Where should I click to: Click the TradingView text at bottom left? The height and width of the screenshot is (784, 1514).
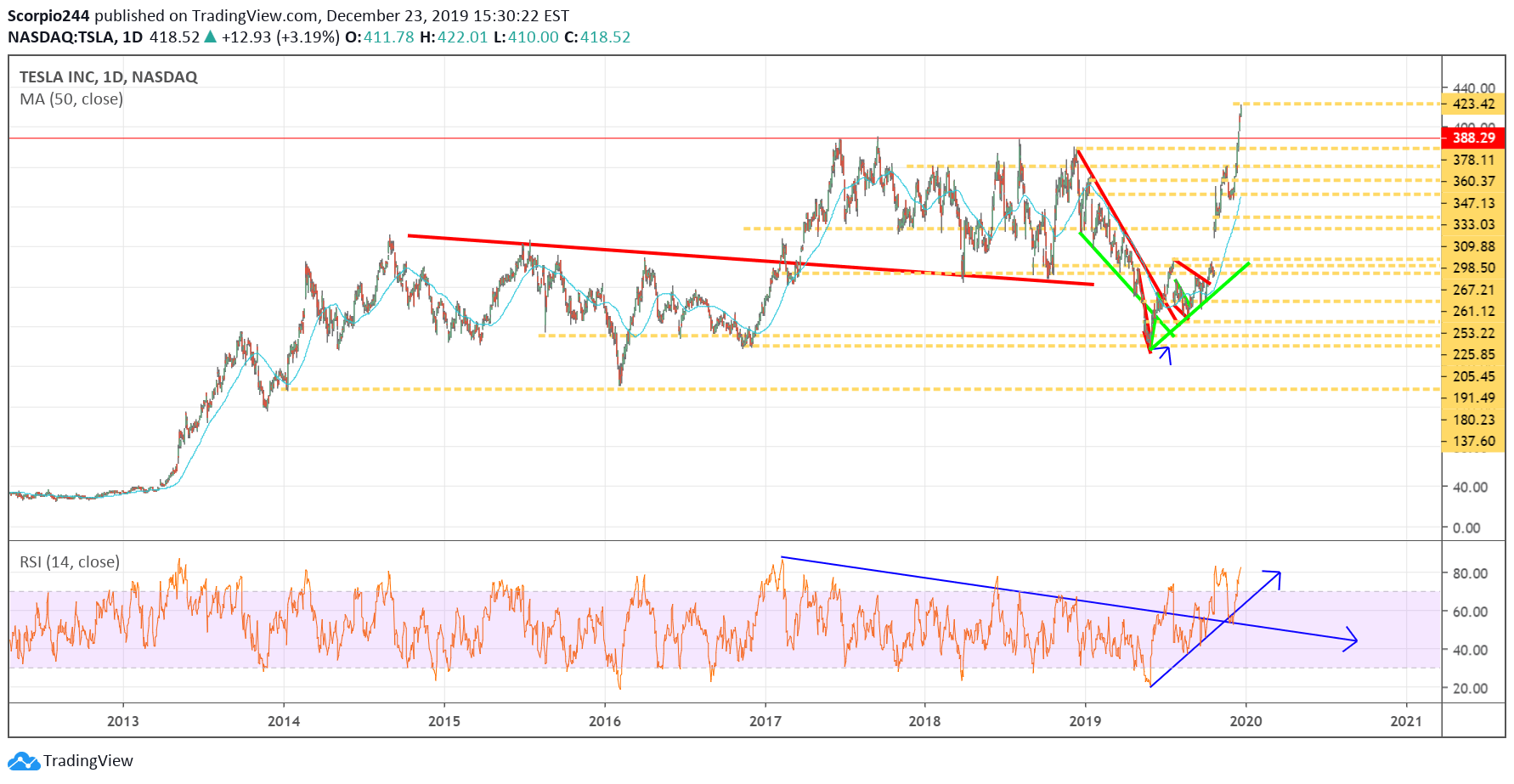[88, 761]
